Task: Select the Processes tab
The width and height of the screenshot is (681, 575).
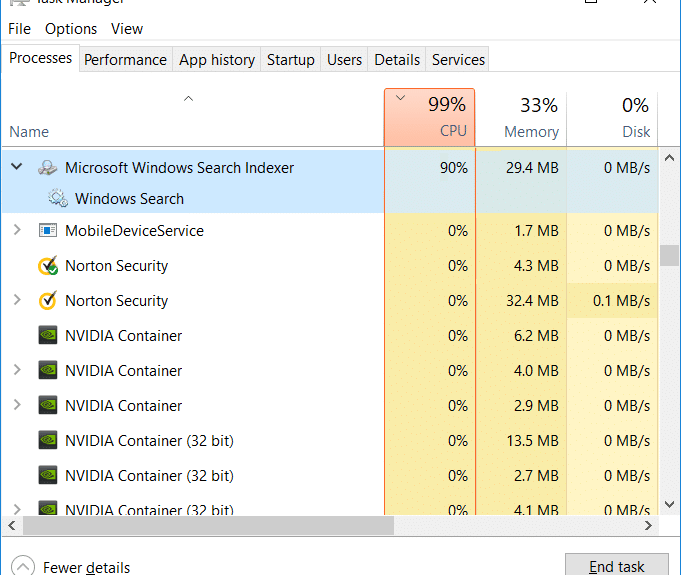Action: 40,58
